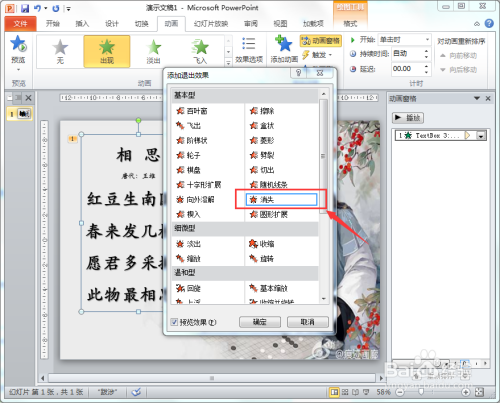The width and height of the screenshot is (500, 403).
Task: Pick the 向外溶解 exit effect
Action: [x=195, y=200]
